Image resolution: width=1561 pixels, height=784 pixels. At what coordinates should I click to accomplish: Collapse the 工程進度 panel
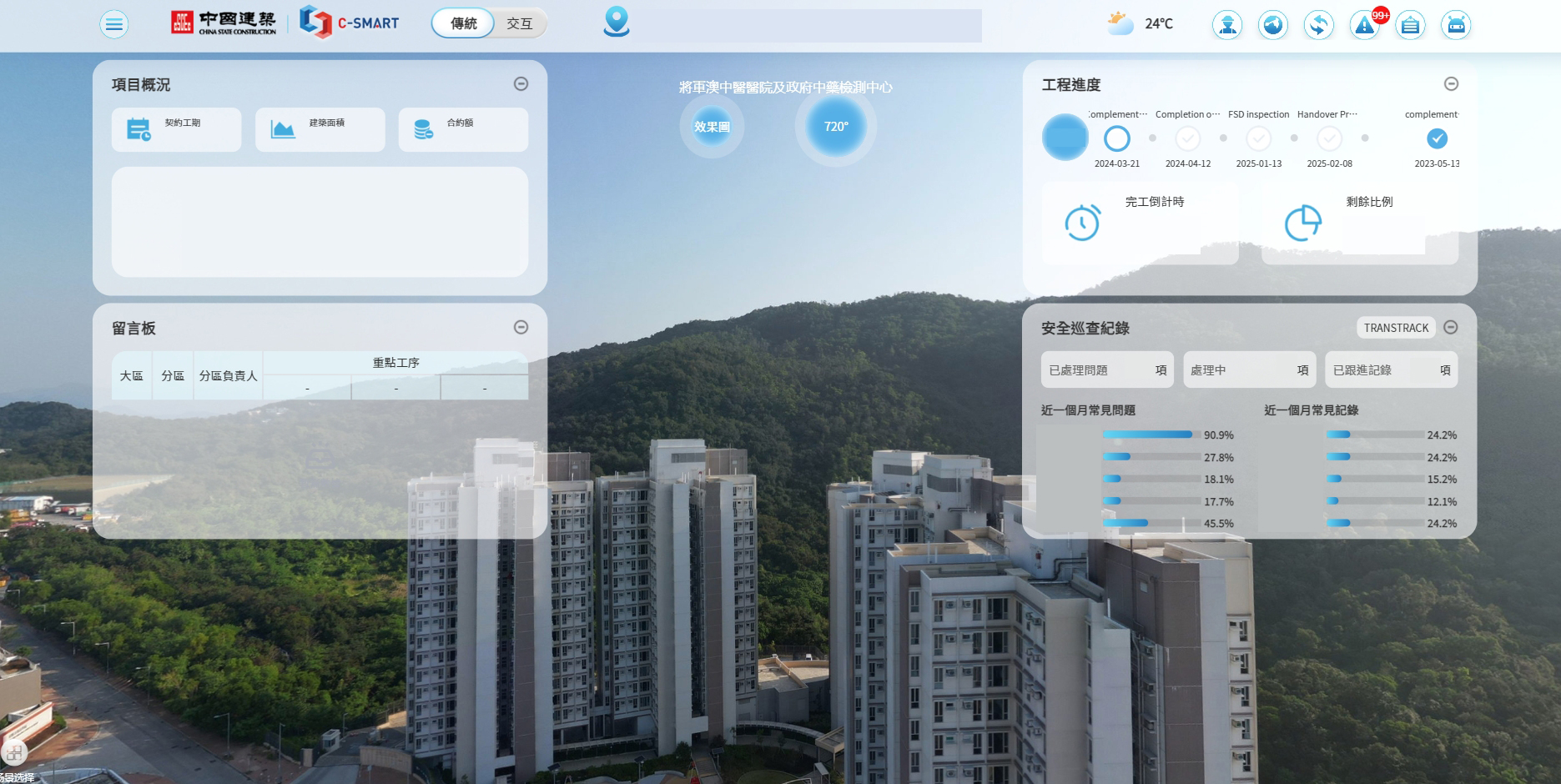1452,83
